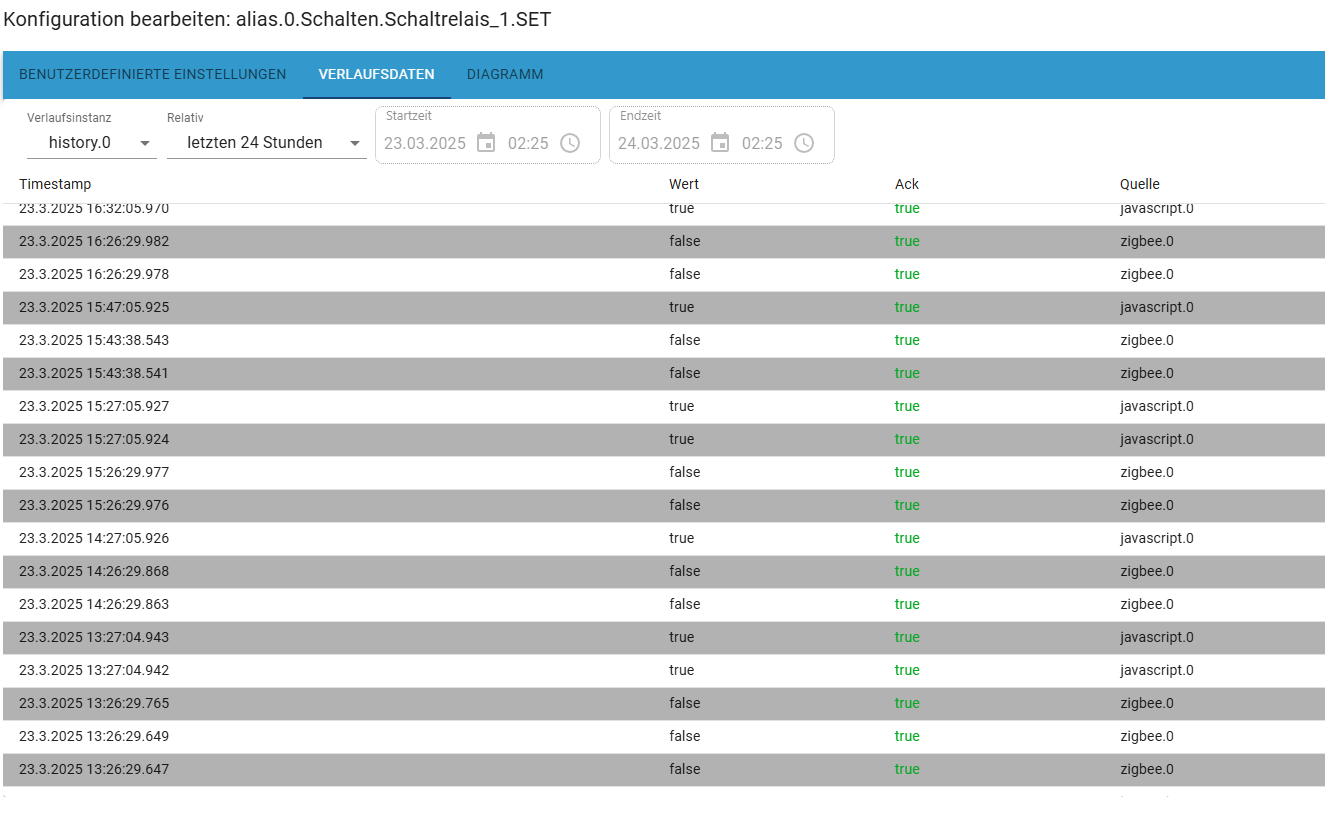This screenshot has width=1325, height=816.
Task: Click Wert 'false' in the 15:26:29.977 row
Action: pyautogui.click(x=685, y=472)
